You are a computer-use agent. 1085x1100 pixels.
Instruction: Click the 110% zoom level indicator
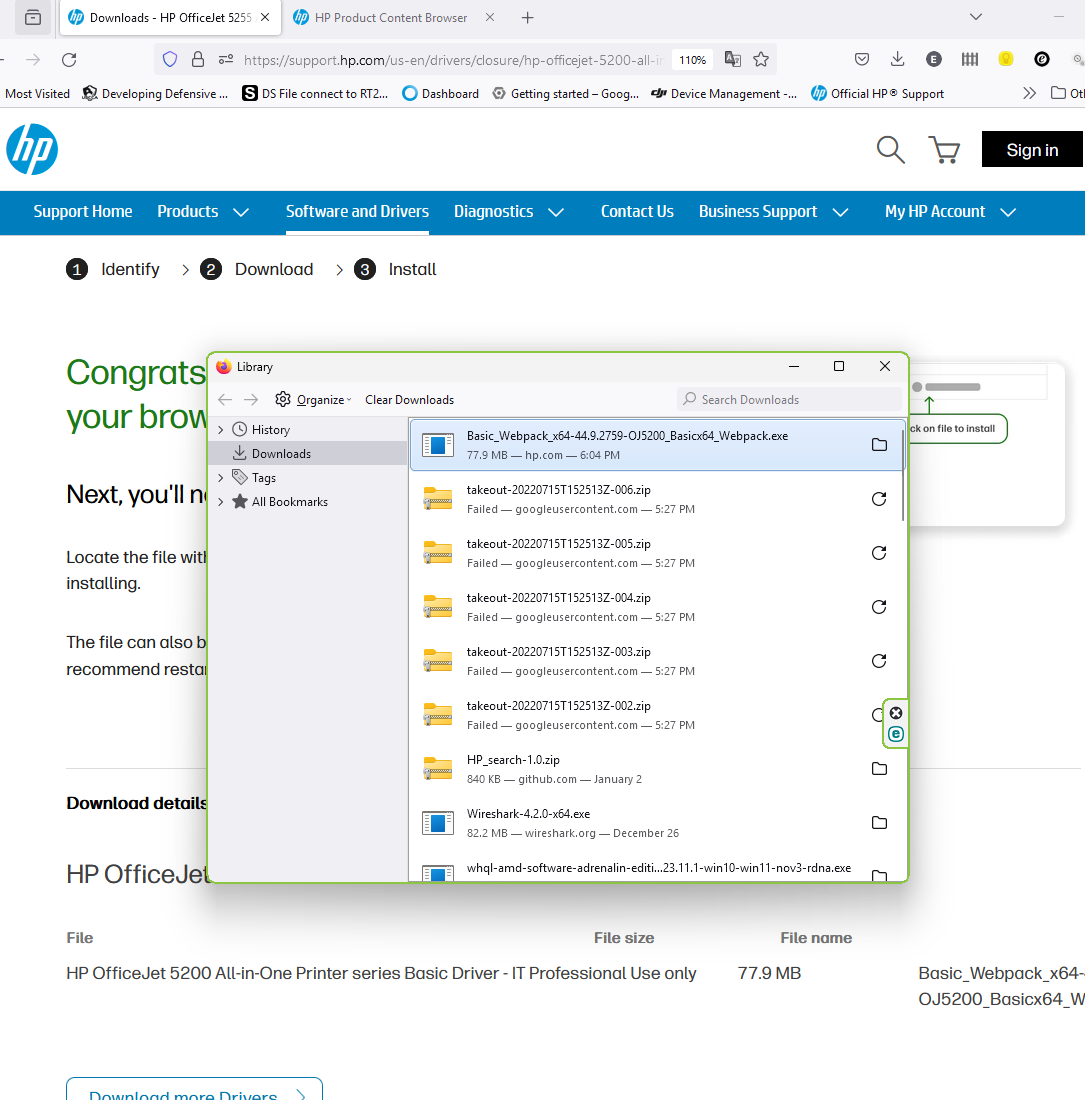click(692, 60)
